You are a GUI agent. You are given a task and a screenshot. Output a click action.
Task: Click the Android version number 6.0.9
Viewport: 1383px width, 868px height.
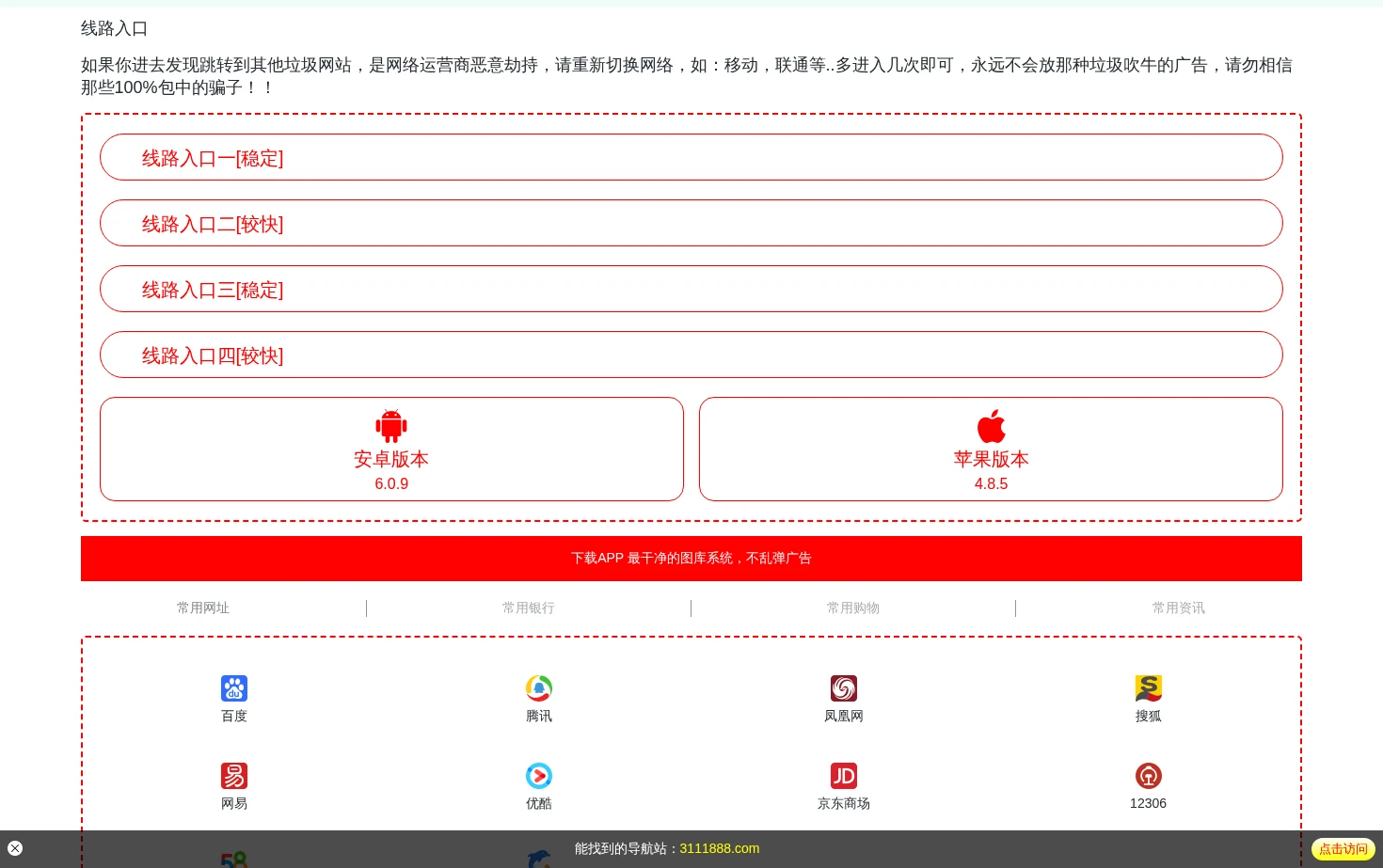391,484
